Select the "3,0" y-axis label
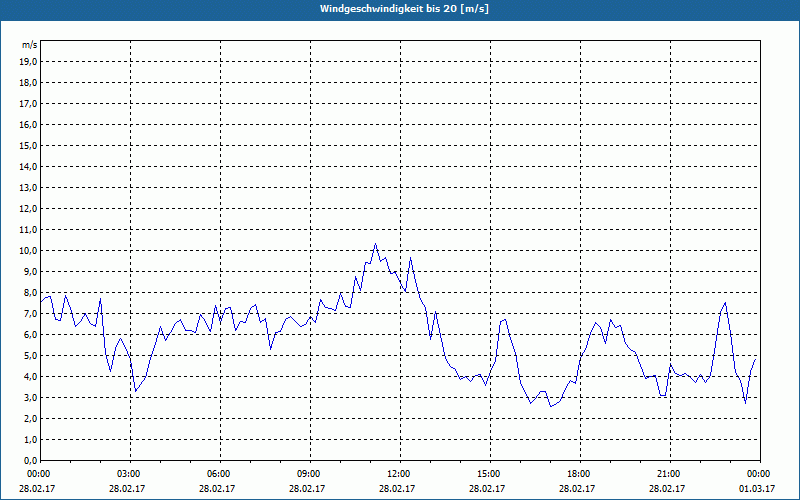The width and height of the screenshot is (800, 500). [30, 397]
